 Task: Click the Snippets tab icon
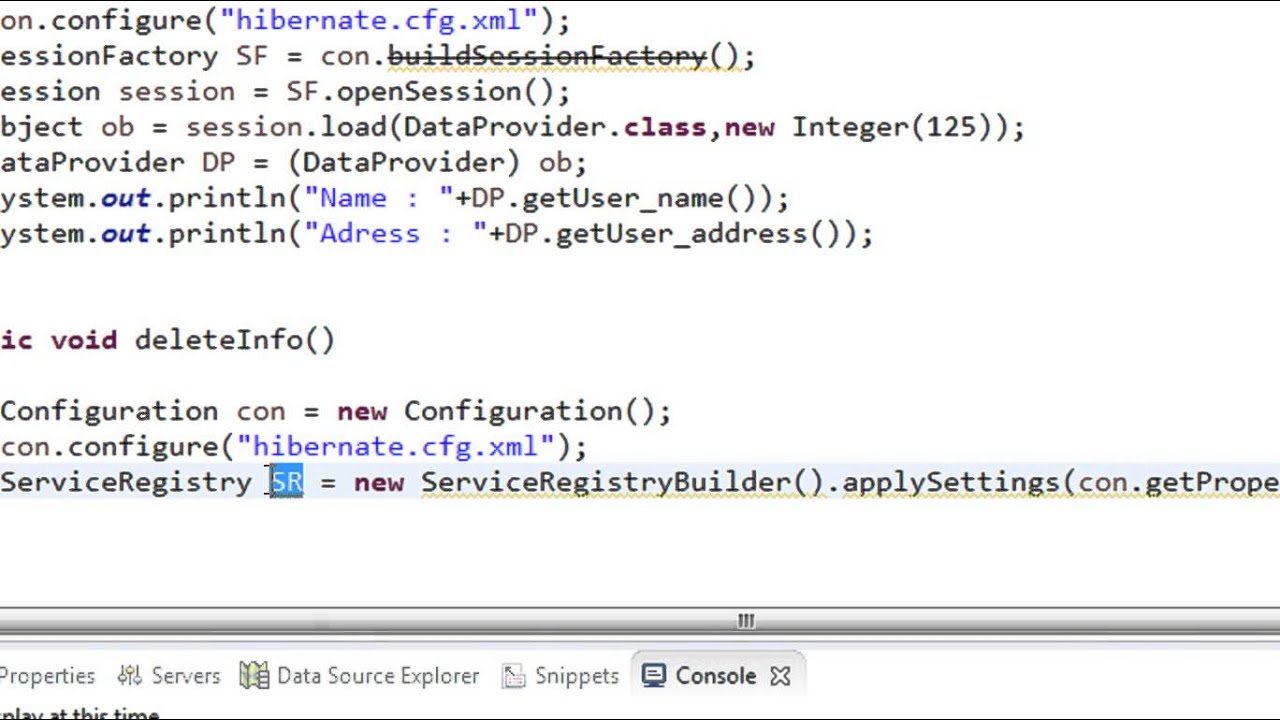point(514,677)
